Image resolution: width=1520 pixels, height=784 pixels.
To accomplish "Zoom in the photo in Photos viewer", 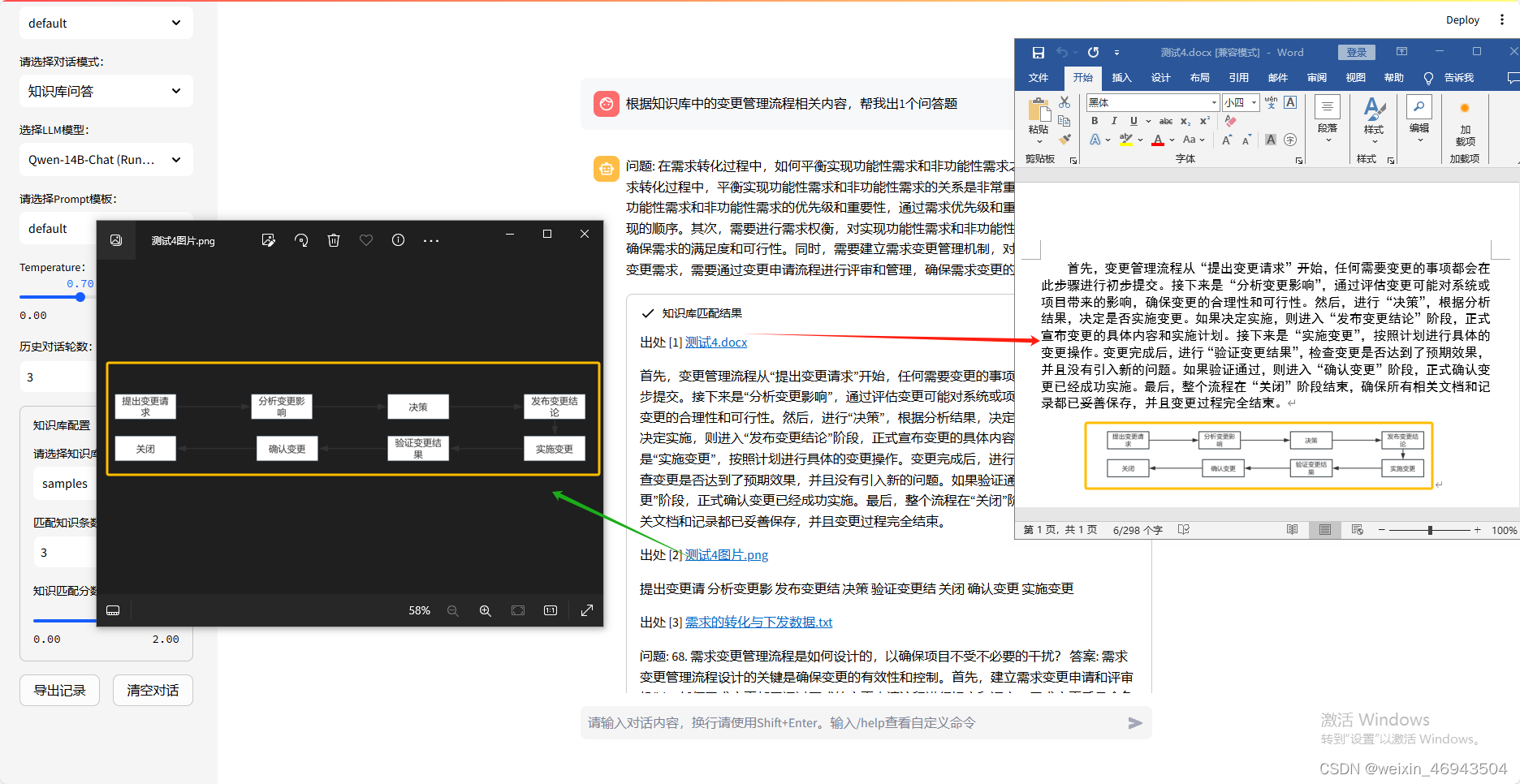I will 486,610.
